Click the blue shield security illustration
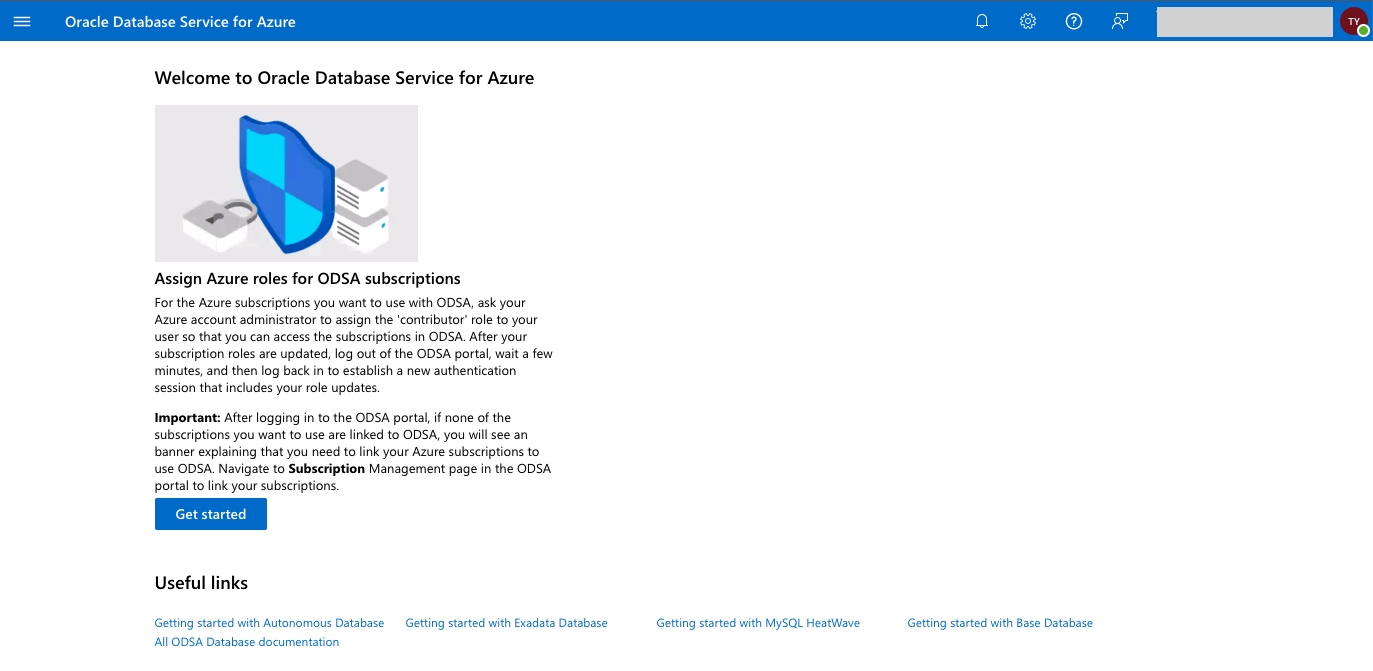This screenshot has width=1373, height=671. click(286, 183)
